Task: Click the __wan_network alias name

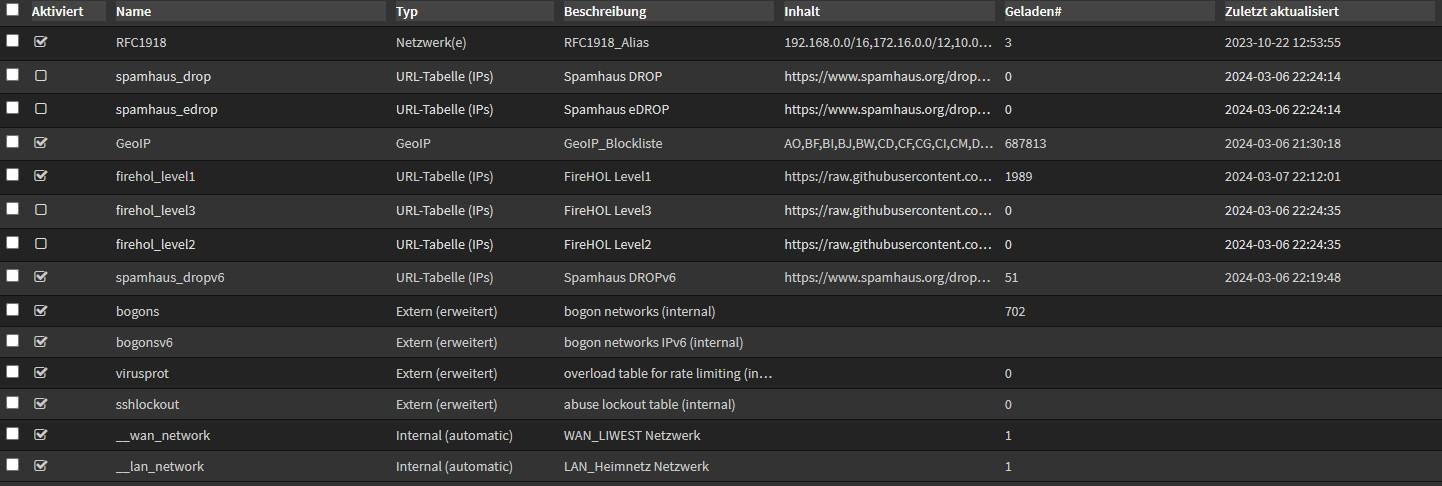Action: click(163, 436)
